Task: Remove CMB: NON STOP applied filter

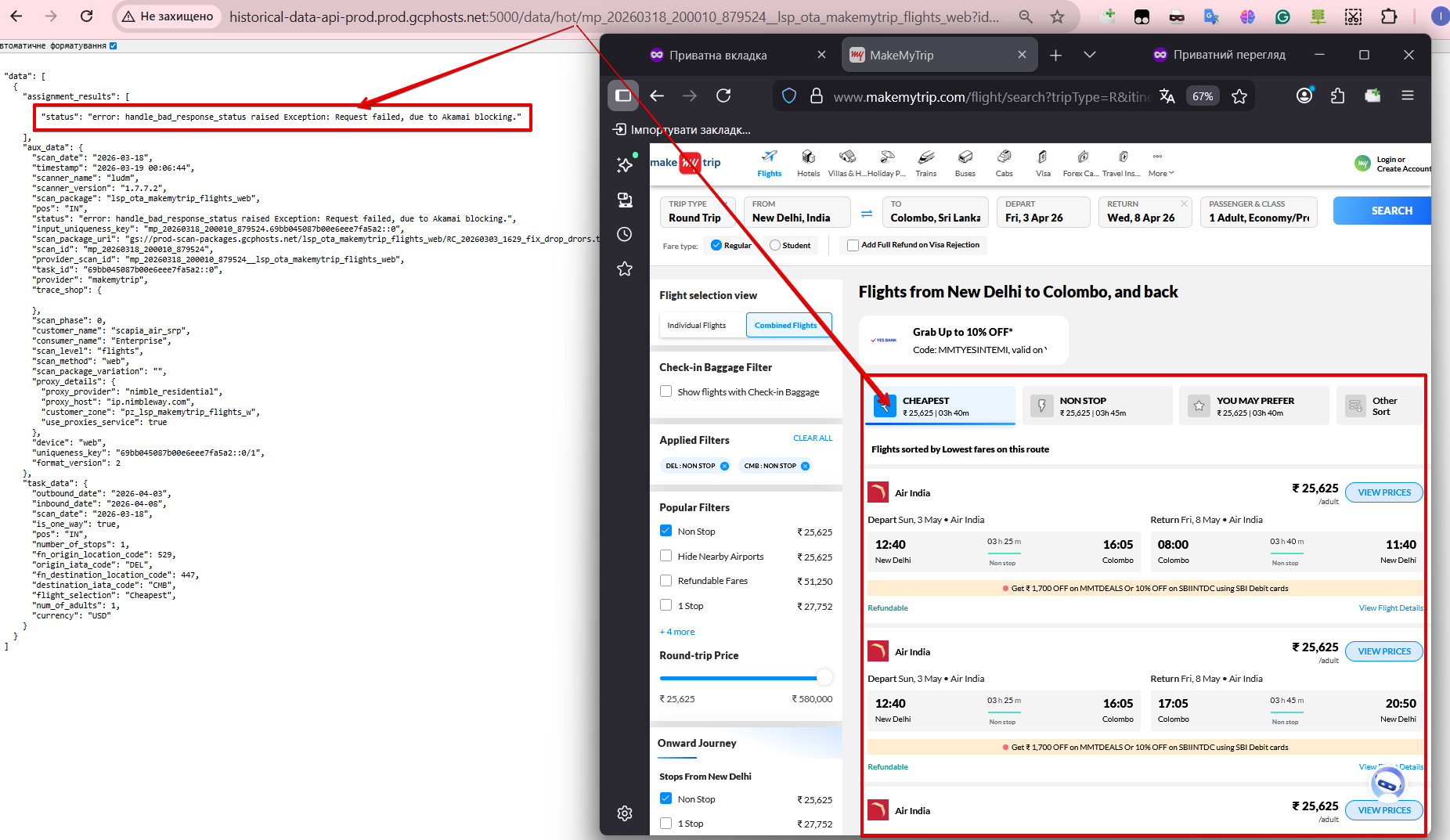Action: tap(805, 466)
